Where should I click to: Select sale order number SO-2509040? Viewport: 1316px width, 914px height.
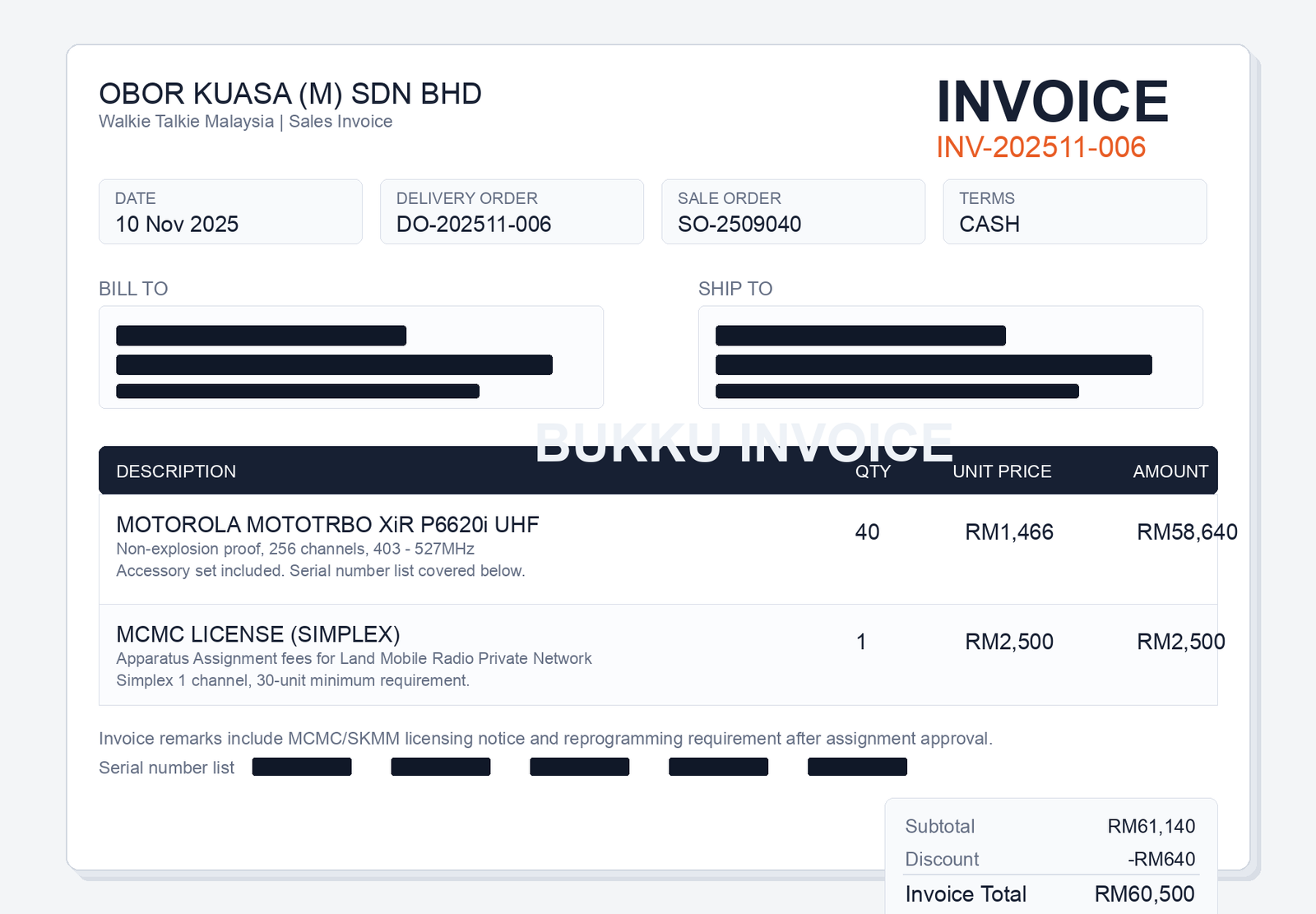pos(739,224)
